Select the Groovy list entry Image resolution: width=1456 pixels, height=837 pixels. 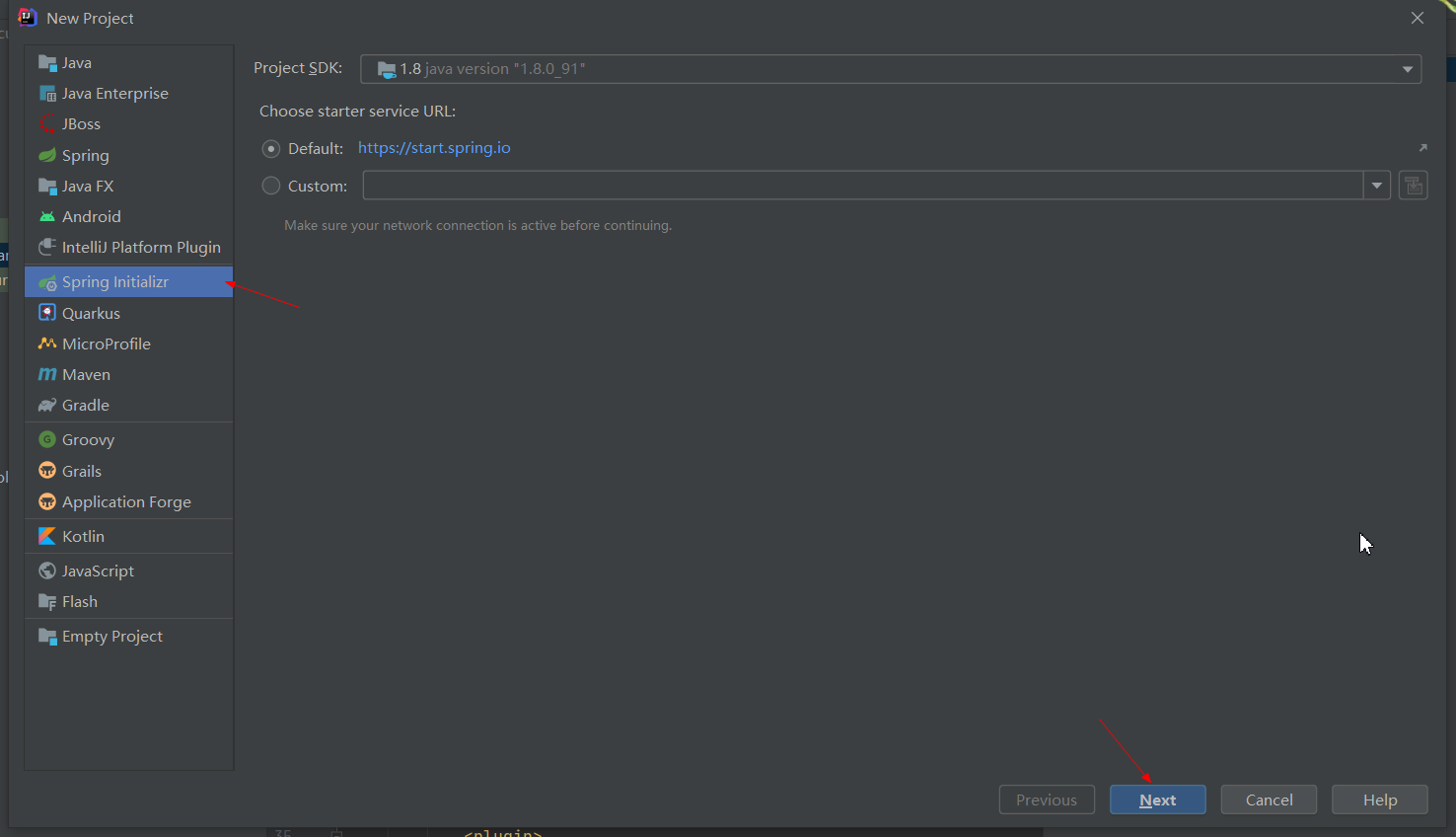click(128, 439)
